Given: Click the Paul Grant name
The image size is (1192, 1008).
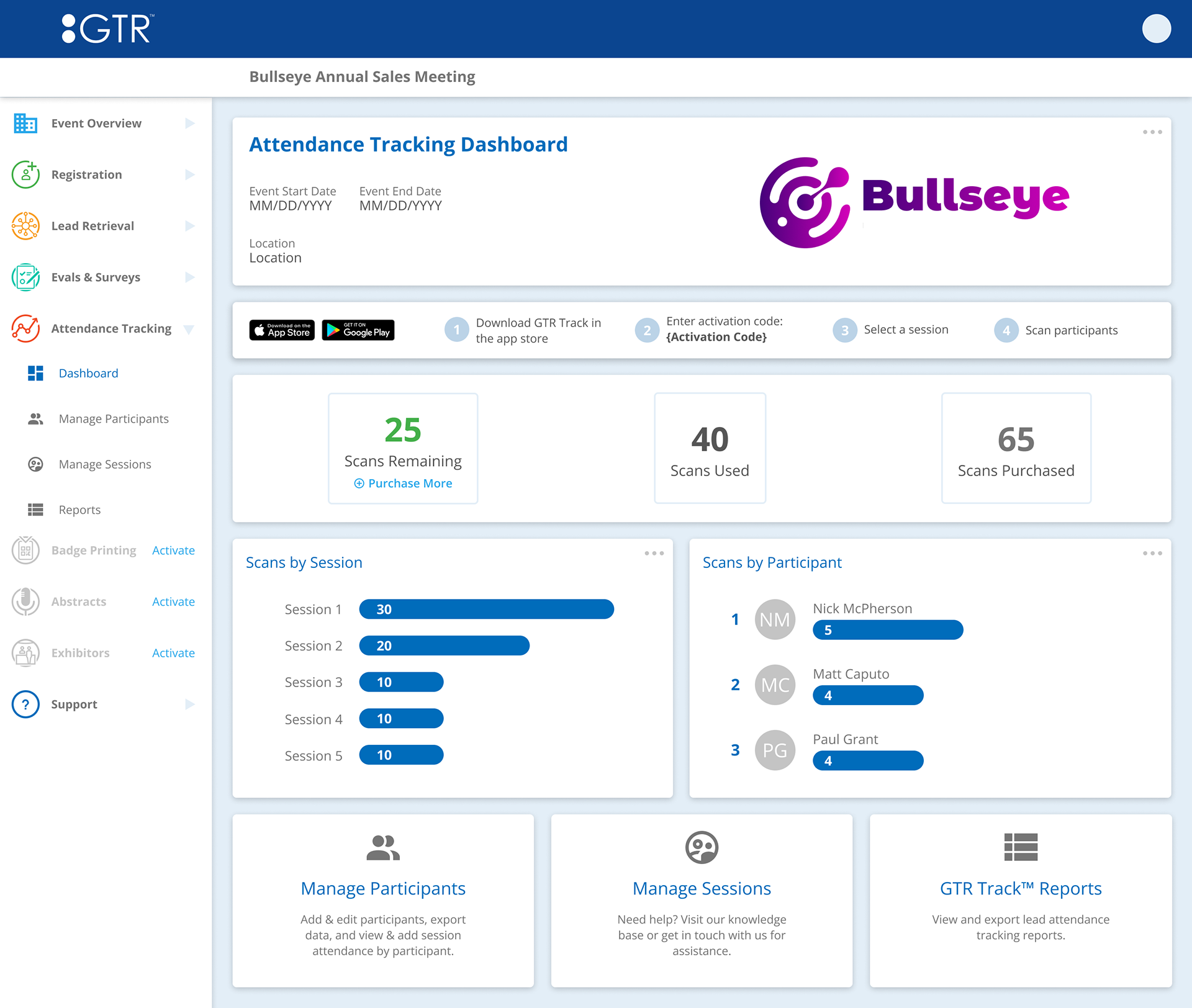Looking at the screenshot, I should pyautogui.click(x=845, y=739).
